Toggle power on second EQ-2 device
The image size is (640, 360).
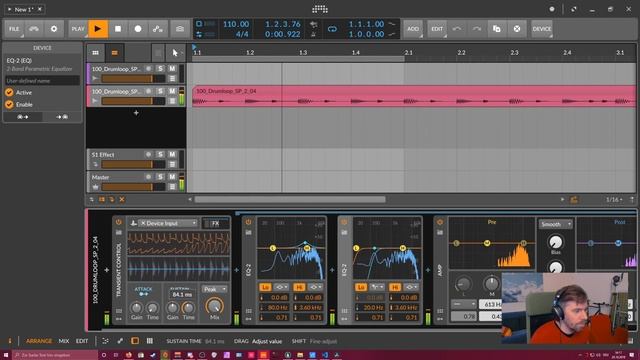coord(344,222)
